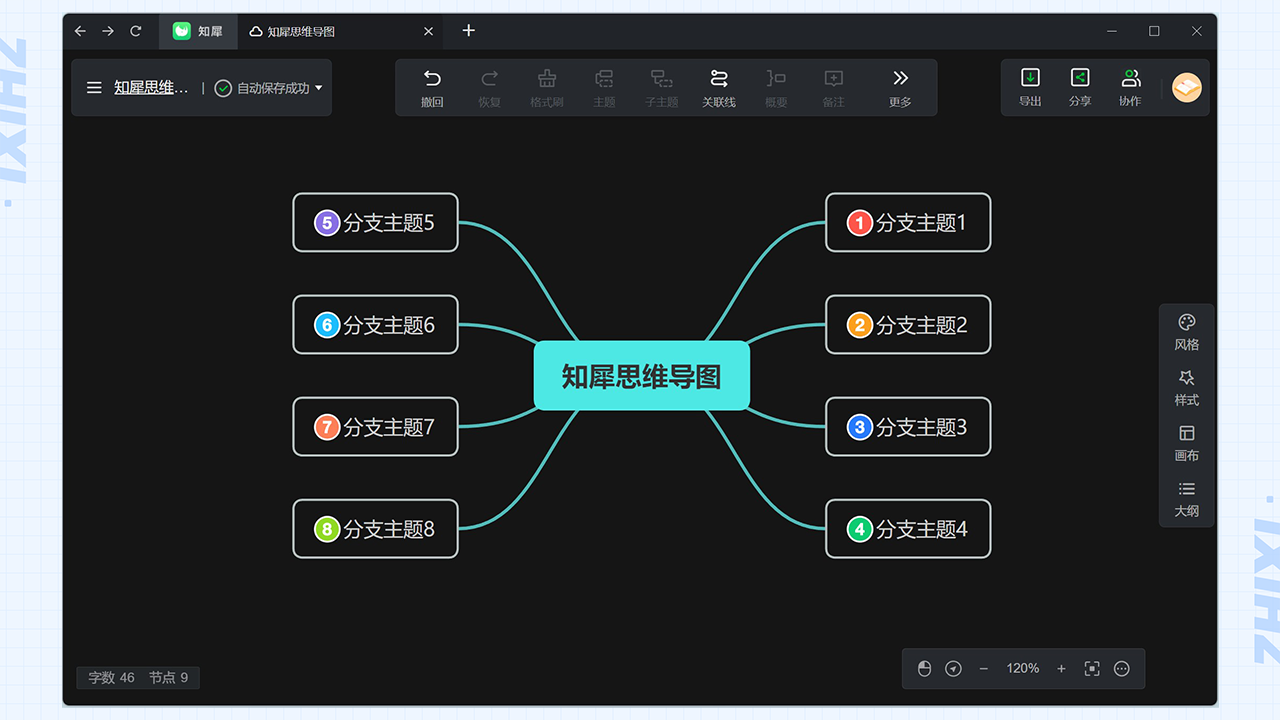Viewport: 1280px width, 720px height.
Task: Open the 风格 style panel
Action: click(x=1186, y=332)
